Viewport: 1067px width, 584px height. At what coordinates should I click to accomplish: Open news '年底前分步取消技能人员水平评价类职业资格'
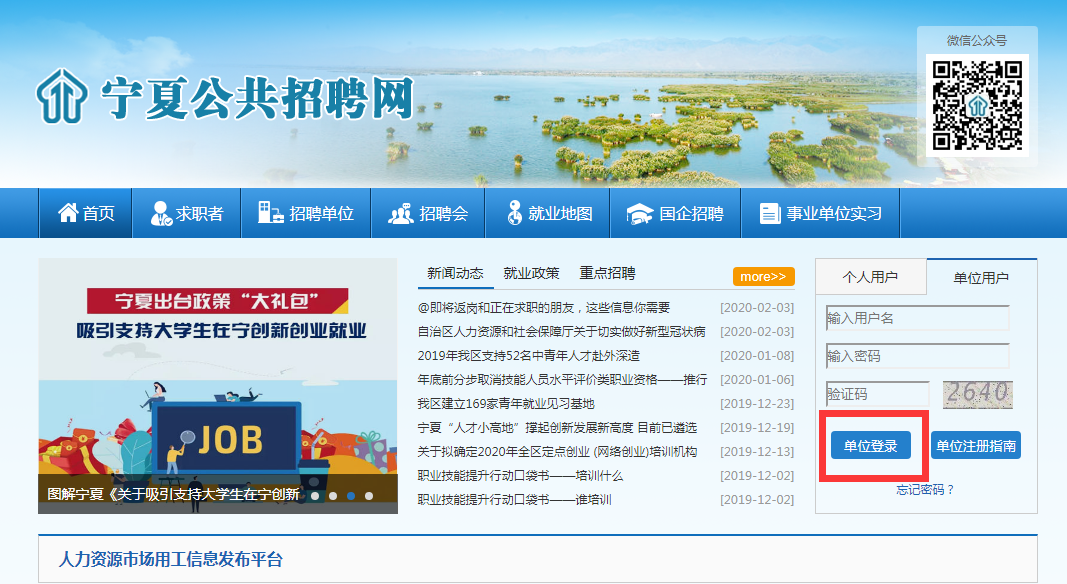562,379
